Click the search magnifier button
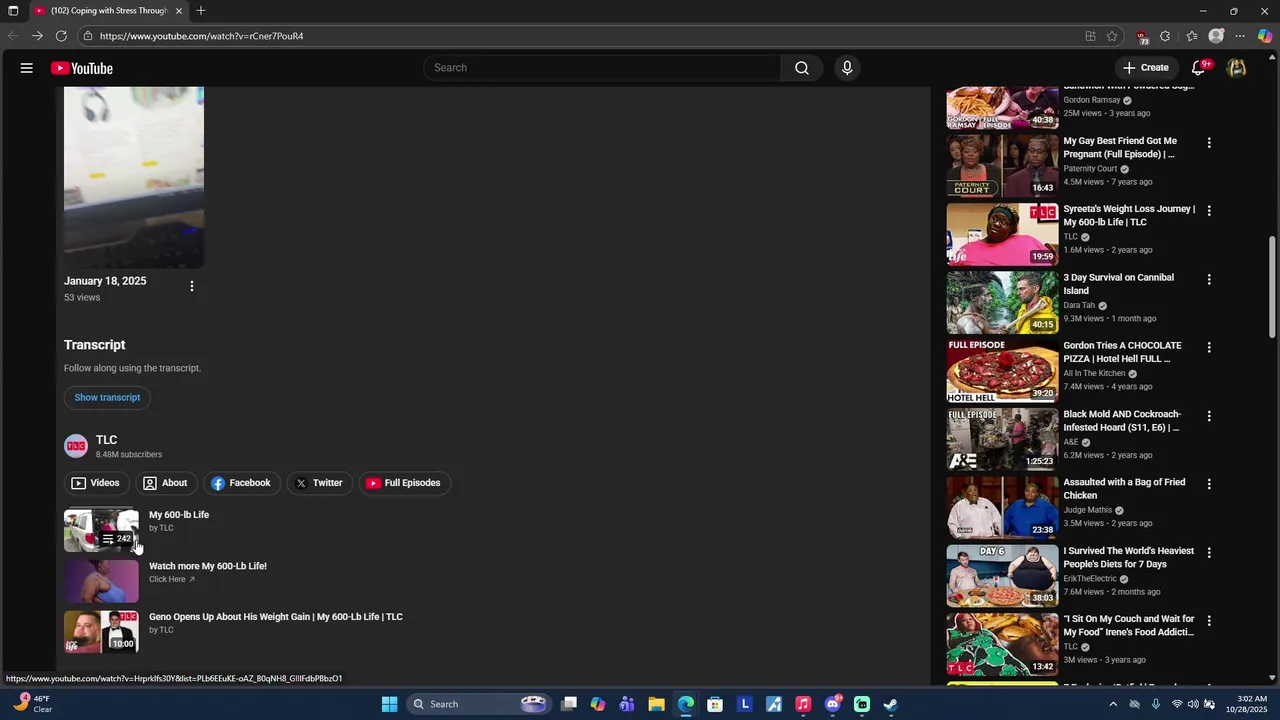The width and height of the screenshot is (1280, 720). [801, 68]
